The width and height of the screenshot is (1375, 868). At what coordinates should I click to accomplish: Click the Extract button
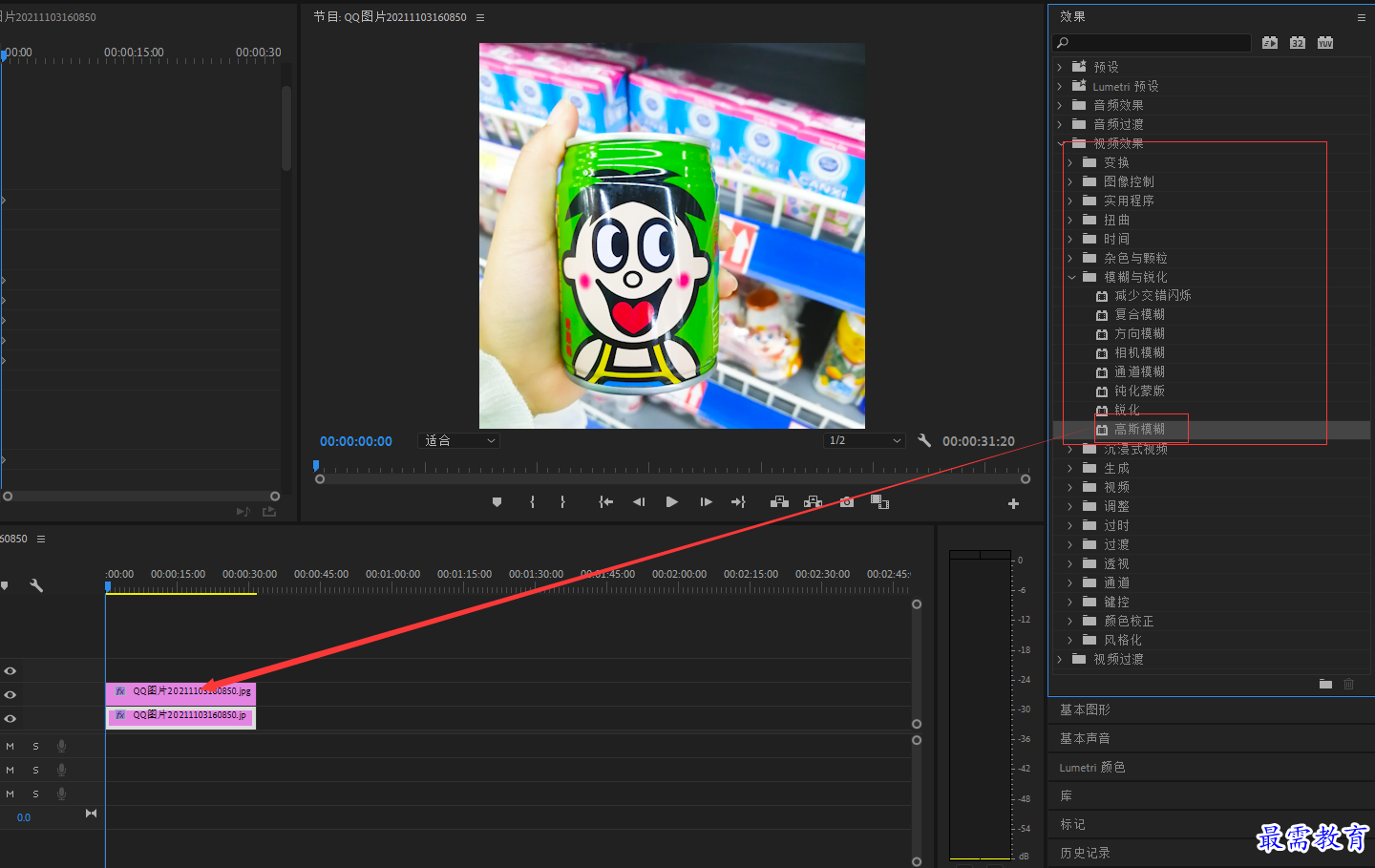[x=813, y=502]
